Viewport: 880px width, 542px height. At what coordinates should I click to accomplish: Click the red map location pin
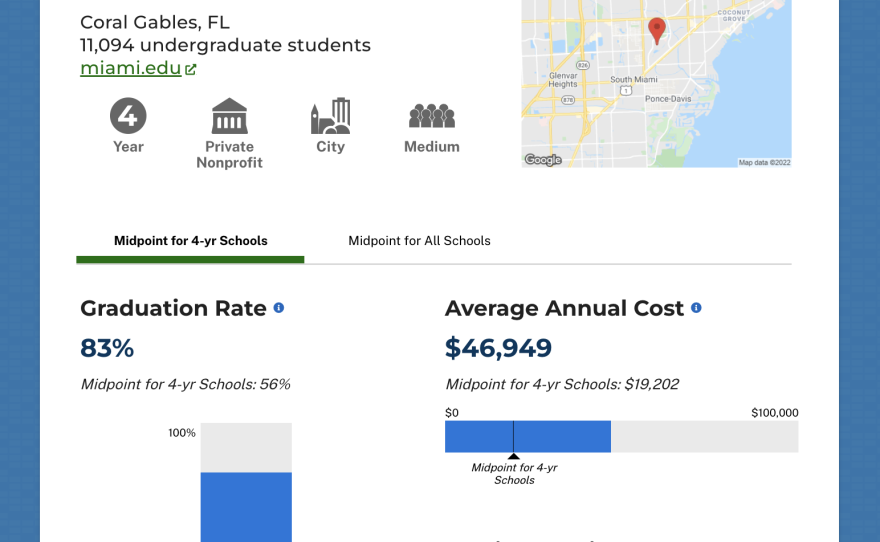pyautogui.click(x=657, y=29)
